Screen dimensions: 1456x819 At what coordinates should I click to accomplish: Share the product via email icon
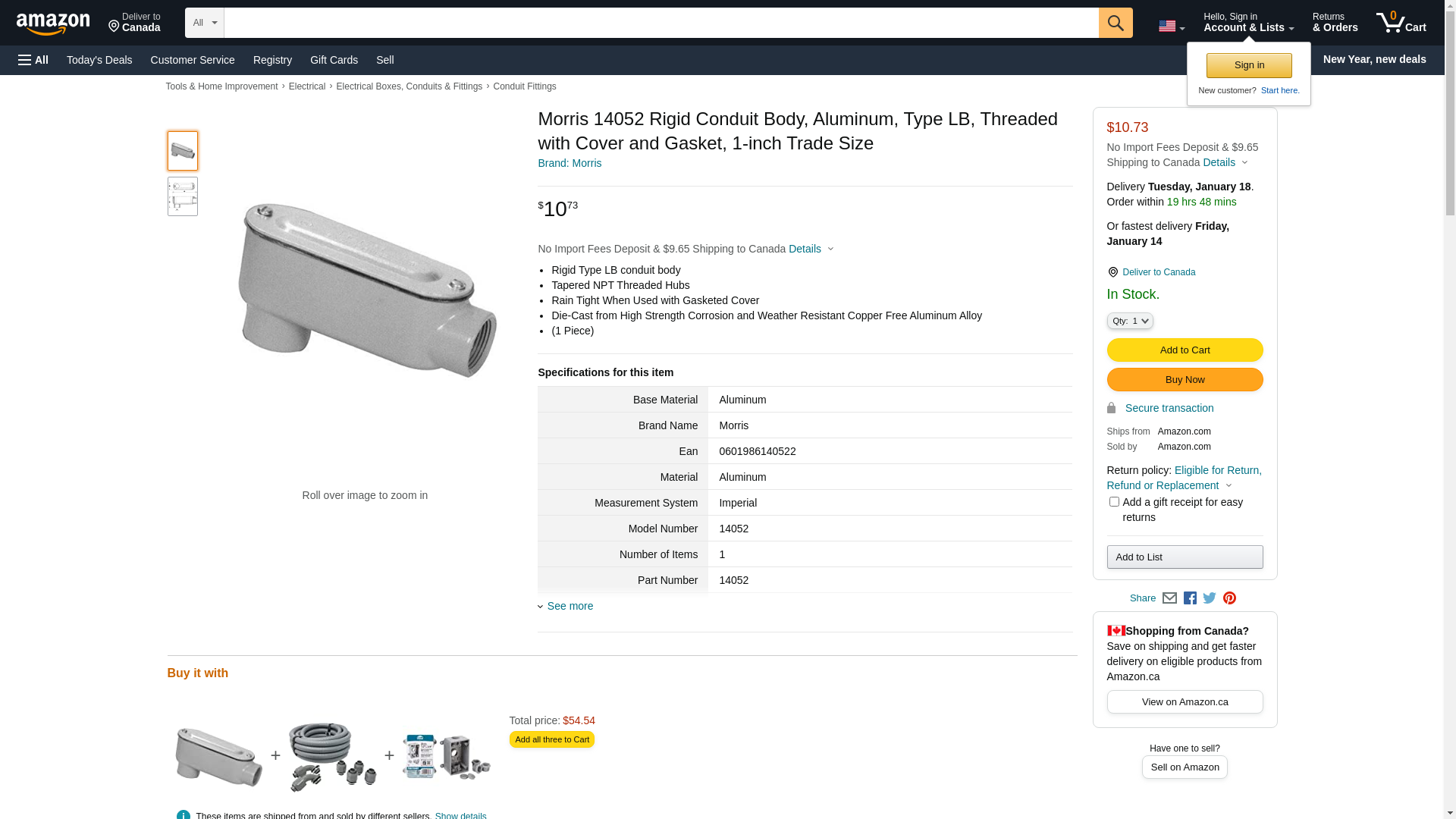[x=1169, y=598]
